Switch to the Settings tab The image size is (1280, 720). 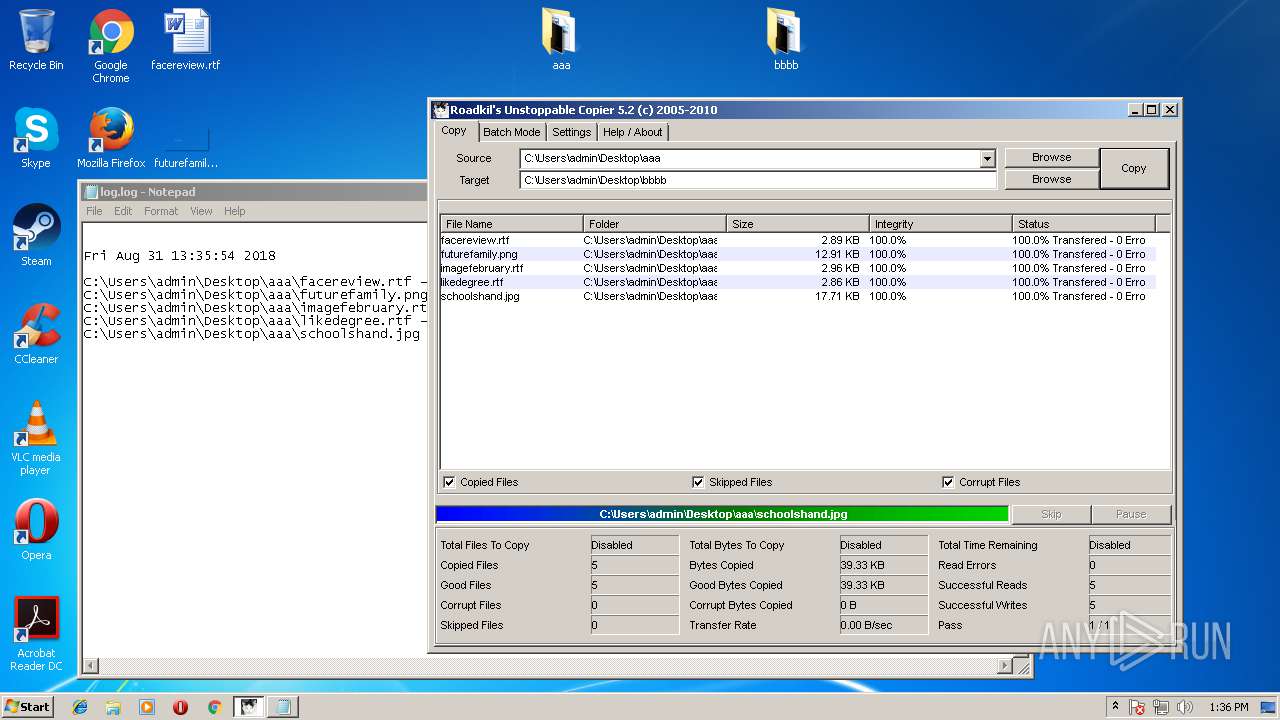(x=571, y=132)
